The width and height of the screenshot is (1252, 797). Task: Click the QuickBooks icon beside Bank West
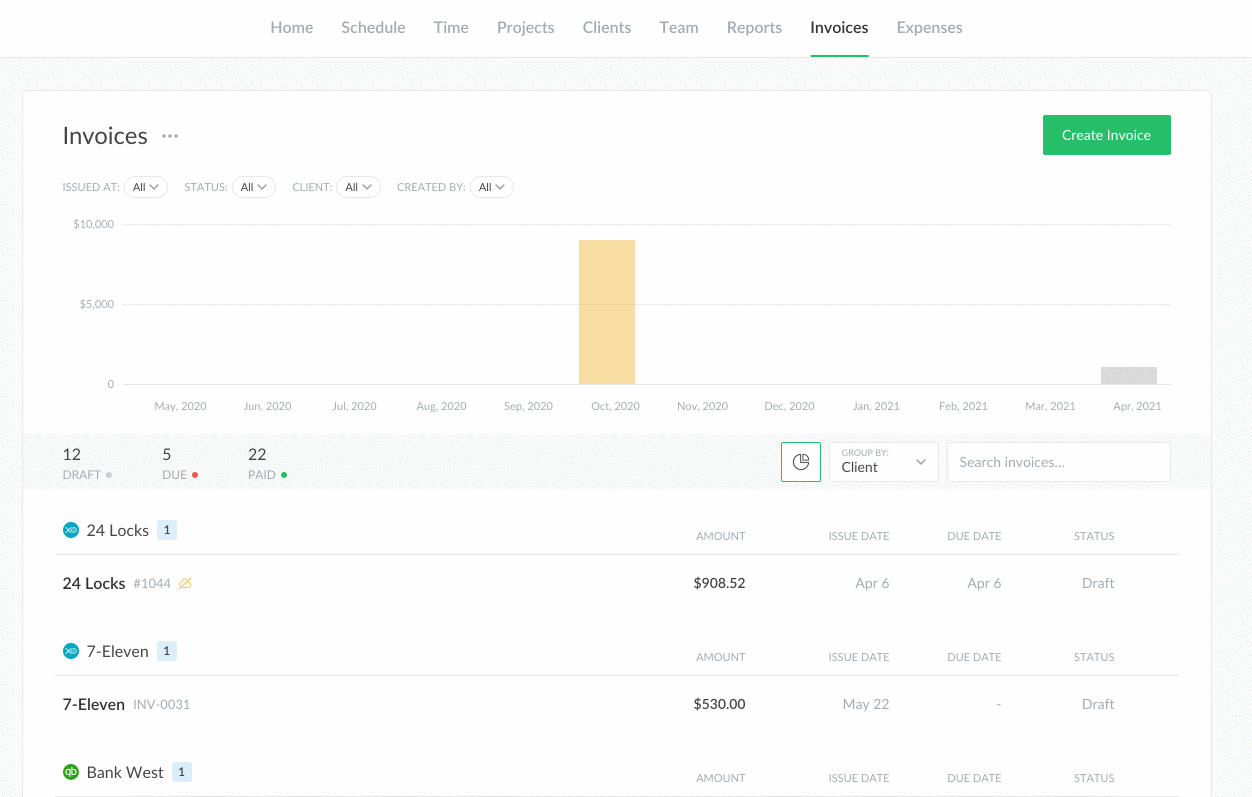tap(70, 771)
